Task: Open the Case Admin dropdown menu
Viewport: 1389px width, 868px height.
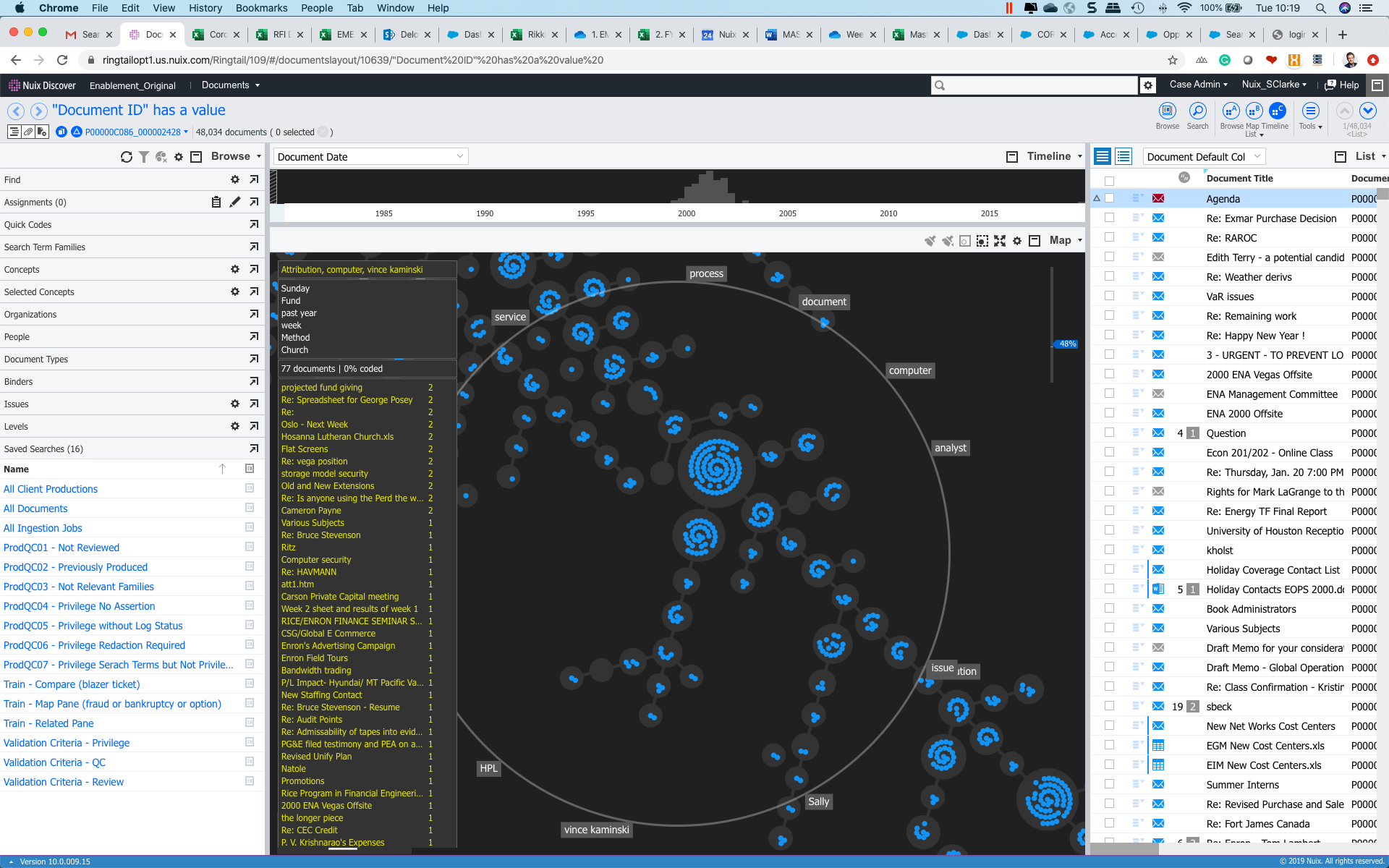Action: [x=1198, y=85]
